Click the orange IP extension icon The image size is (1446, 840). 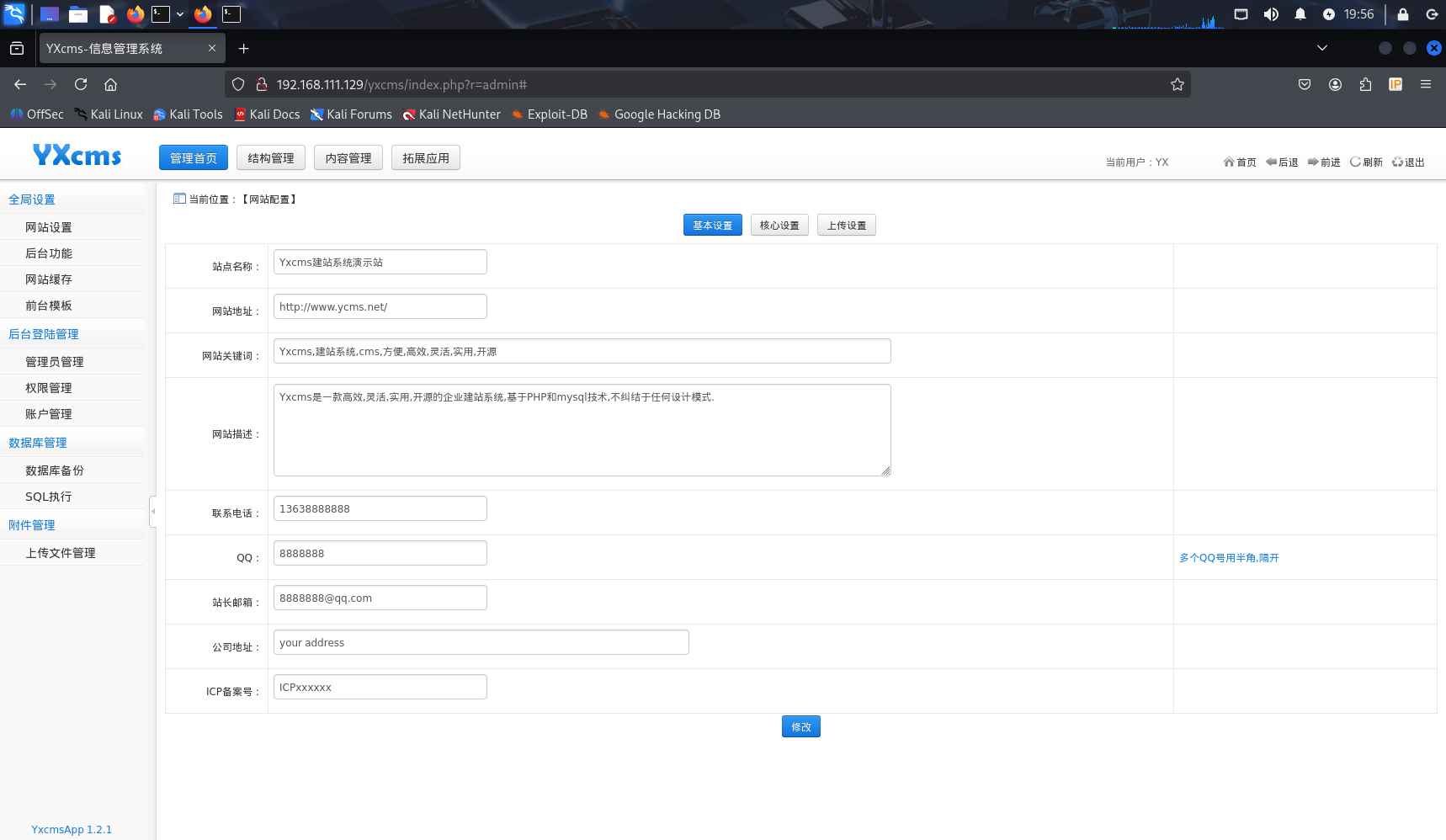click(x=1395, y=84)
